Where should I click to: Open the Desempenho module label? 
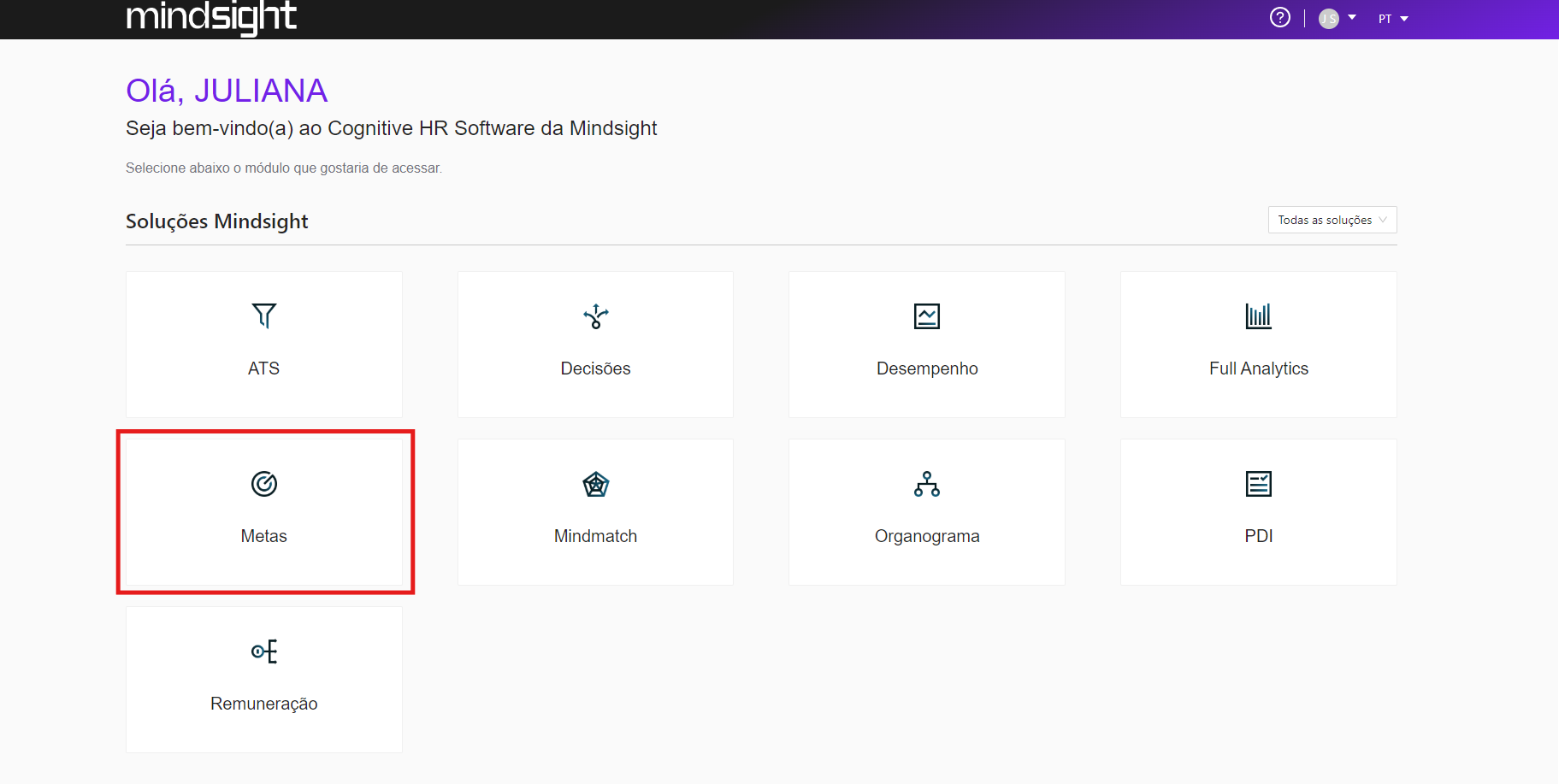point(927,368)
